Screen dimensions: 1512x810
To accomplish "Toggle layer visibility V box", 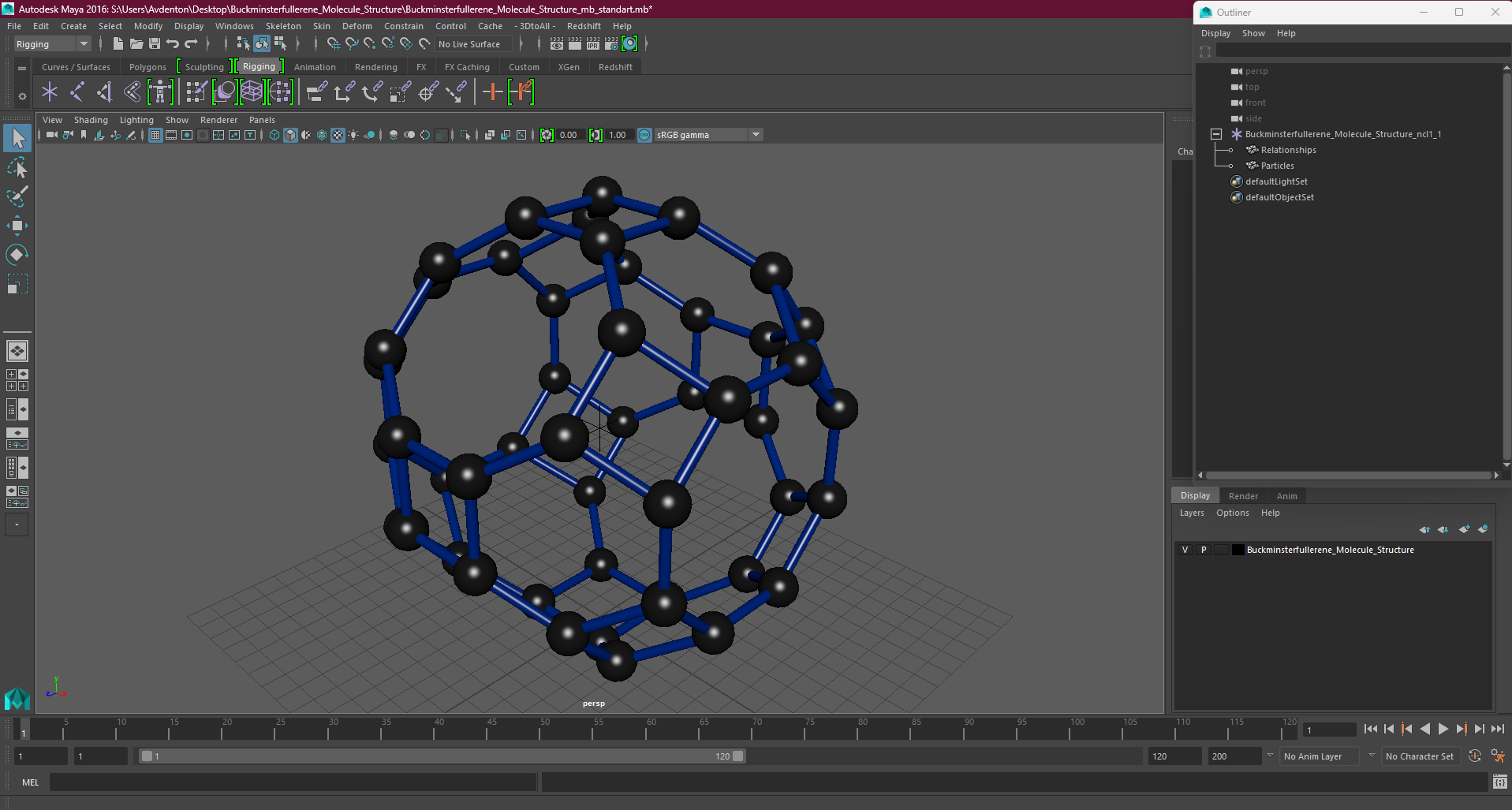I will 1185,550.
